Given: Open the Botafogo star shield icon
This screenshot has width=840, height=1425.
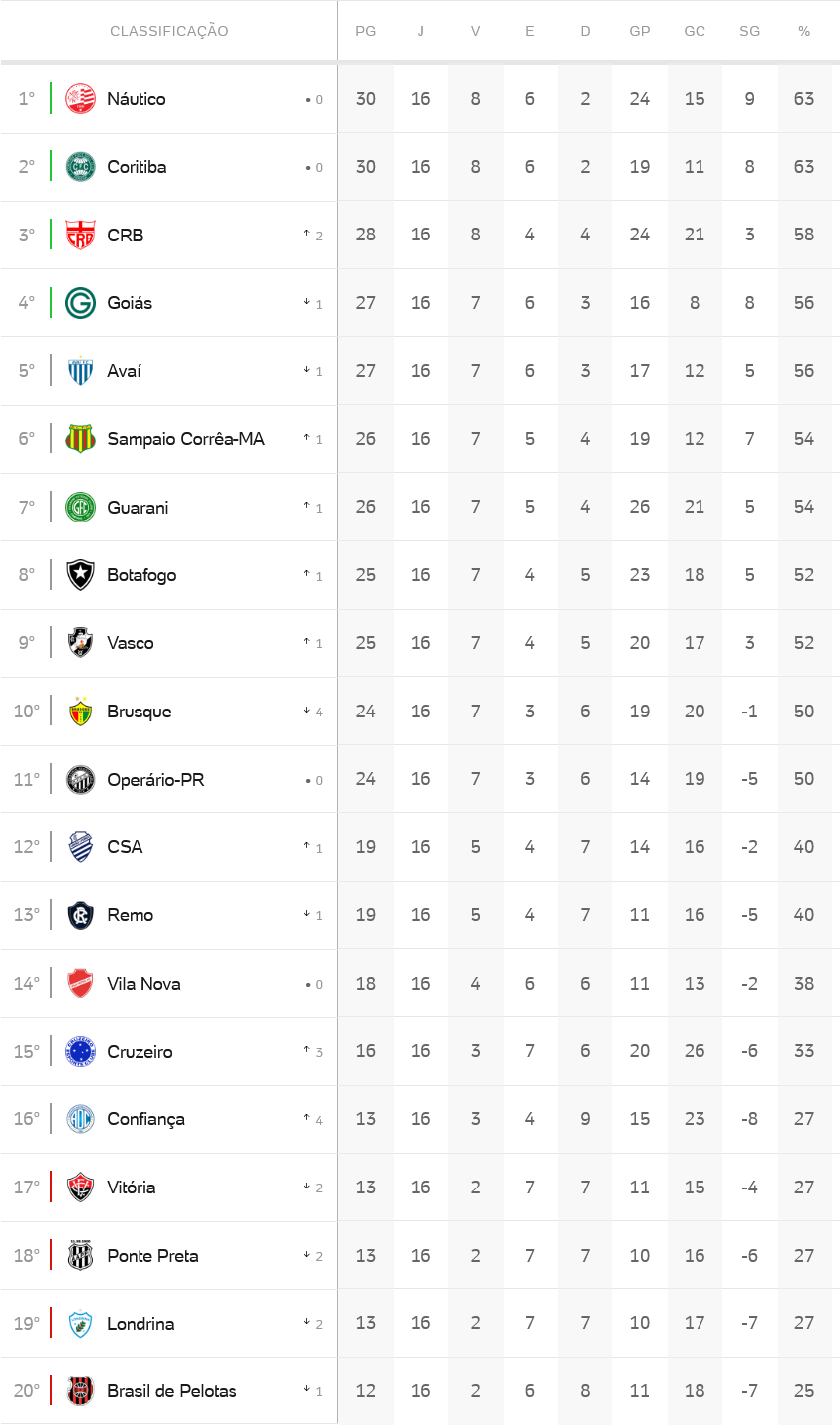Looking at the screenshot, I should (80, 575).
